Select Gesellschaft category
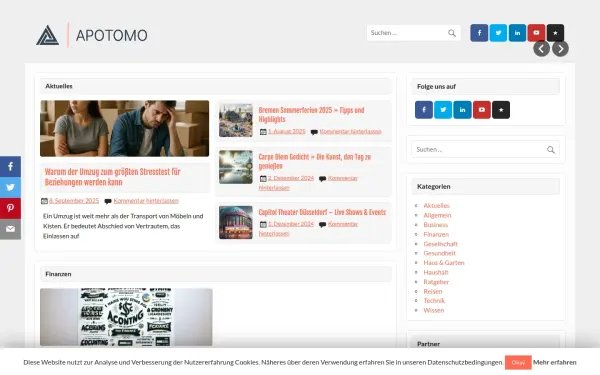The height and width of the screenshot is (375, 600). (x=440, y=244)
